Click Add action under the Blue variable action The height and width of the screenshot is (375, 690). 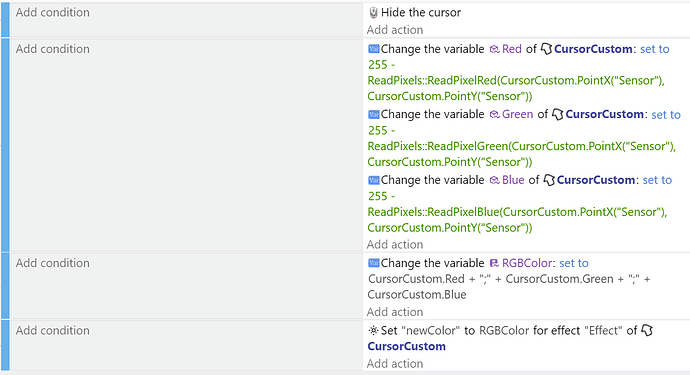pos(395,245)
